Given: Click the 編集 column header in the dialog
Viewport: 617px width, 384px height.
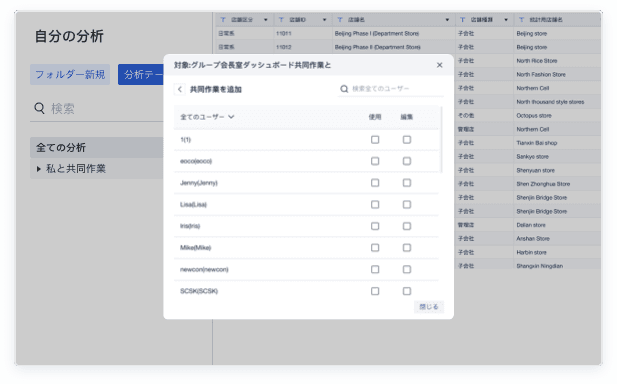Looking at the screenshot, I should (x=407, y=117).
